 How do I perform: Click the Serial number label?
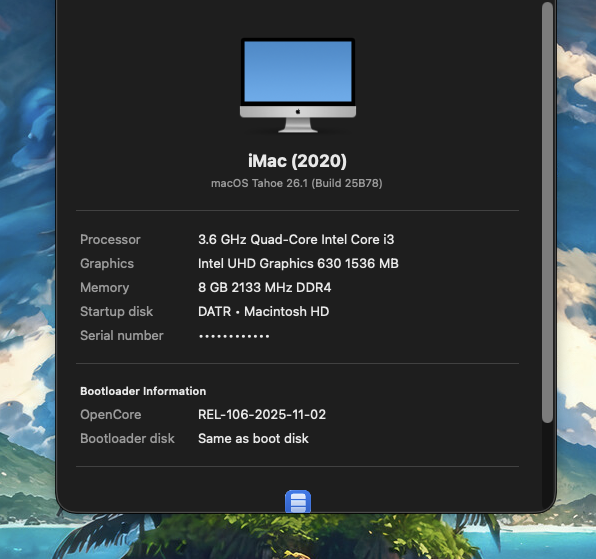point(122,335)
